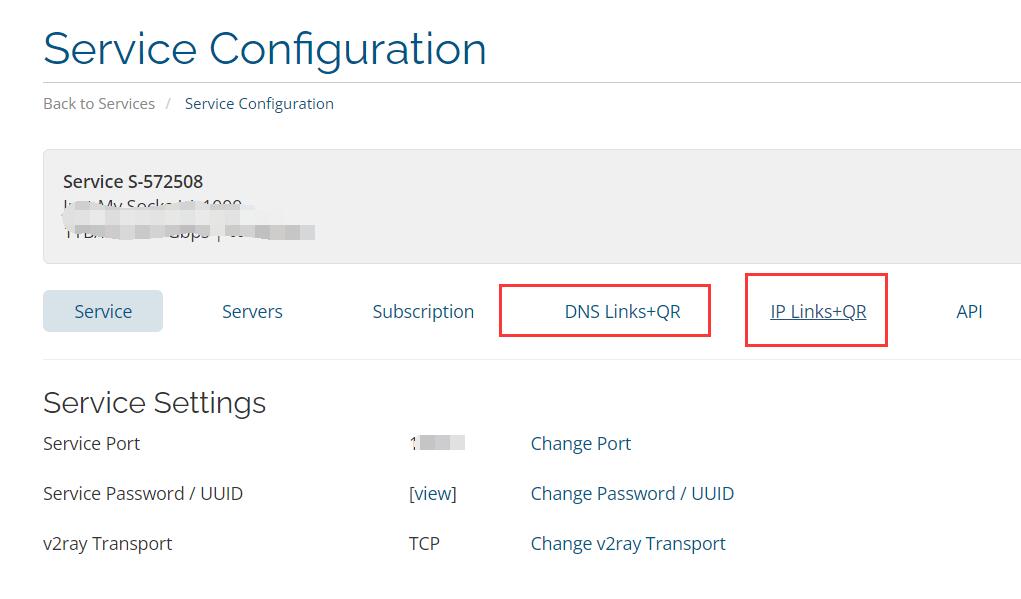This screenshot has width=1021, height=599.
Task: Open the API tab
Action: click(x=969, y=311)
